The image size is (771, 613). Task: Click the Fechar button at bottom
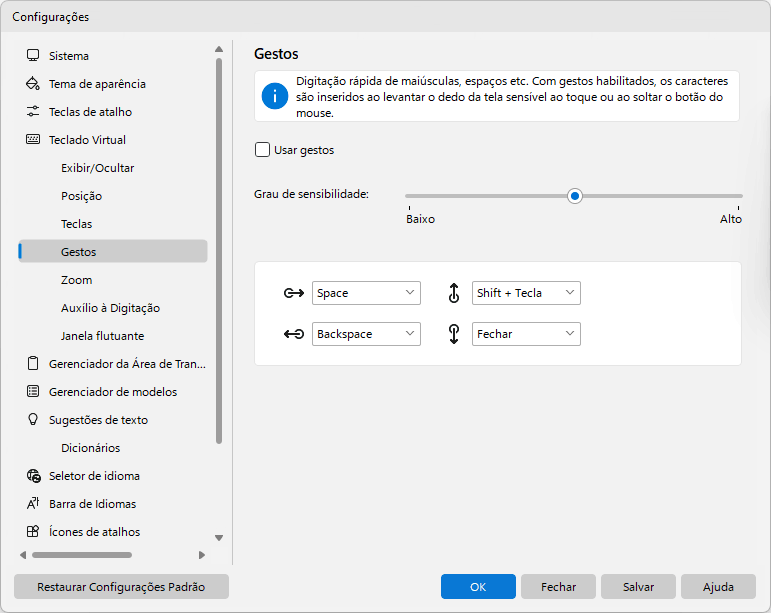[558, 586]
